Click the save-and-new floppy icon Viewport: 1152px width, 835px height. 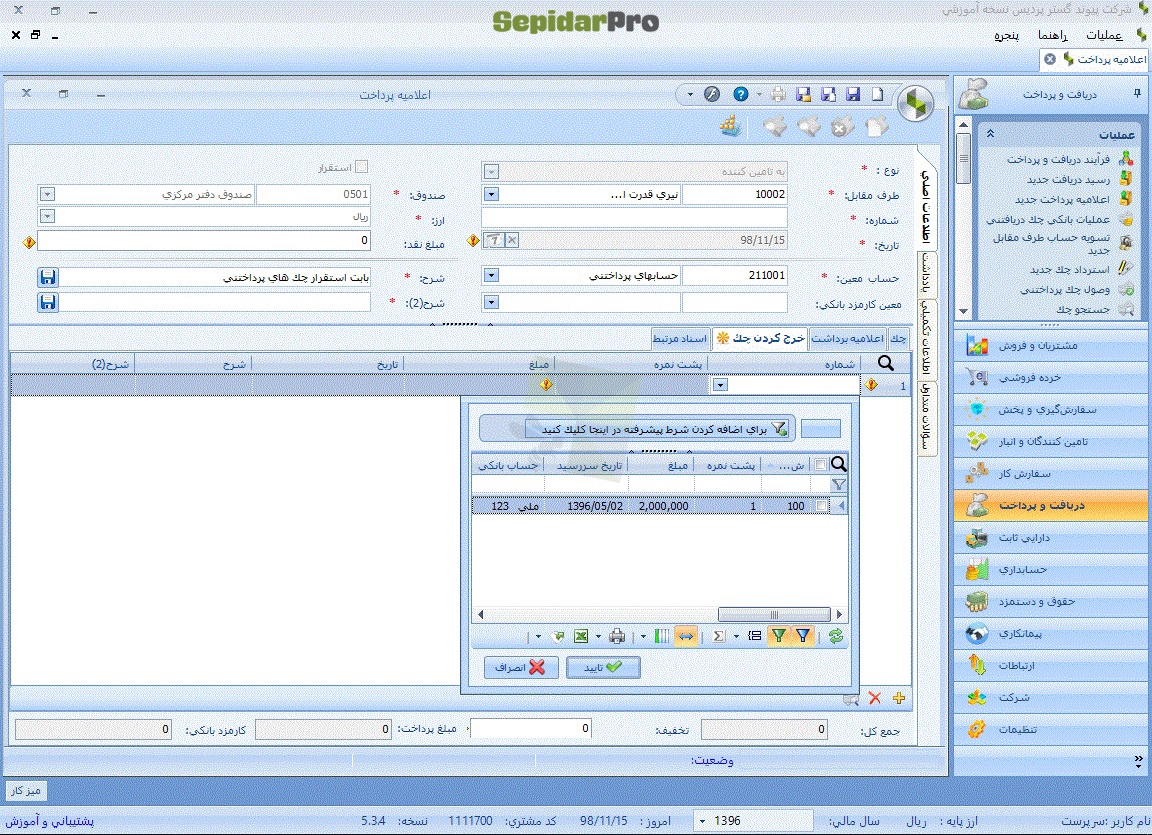point(828,94)
